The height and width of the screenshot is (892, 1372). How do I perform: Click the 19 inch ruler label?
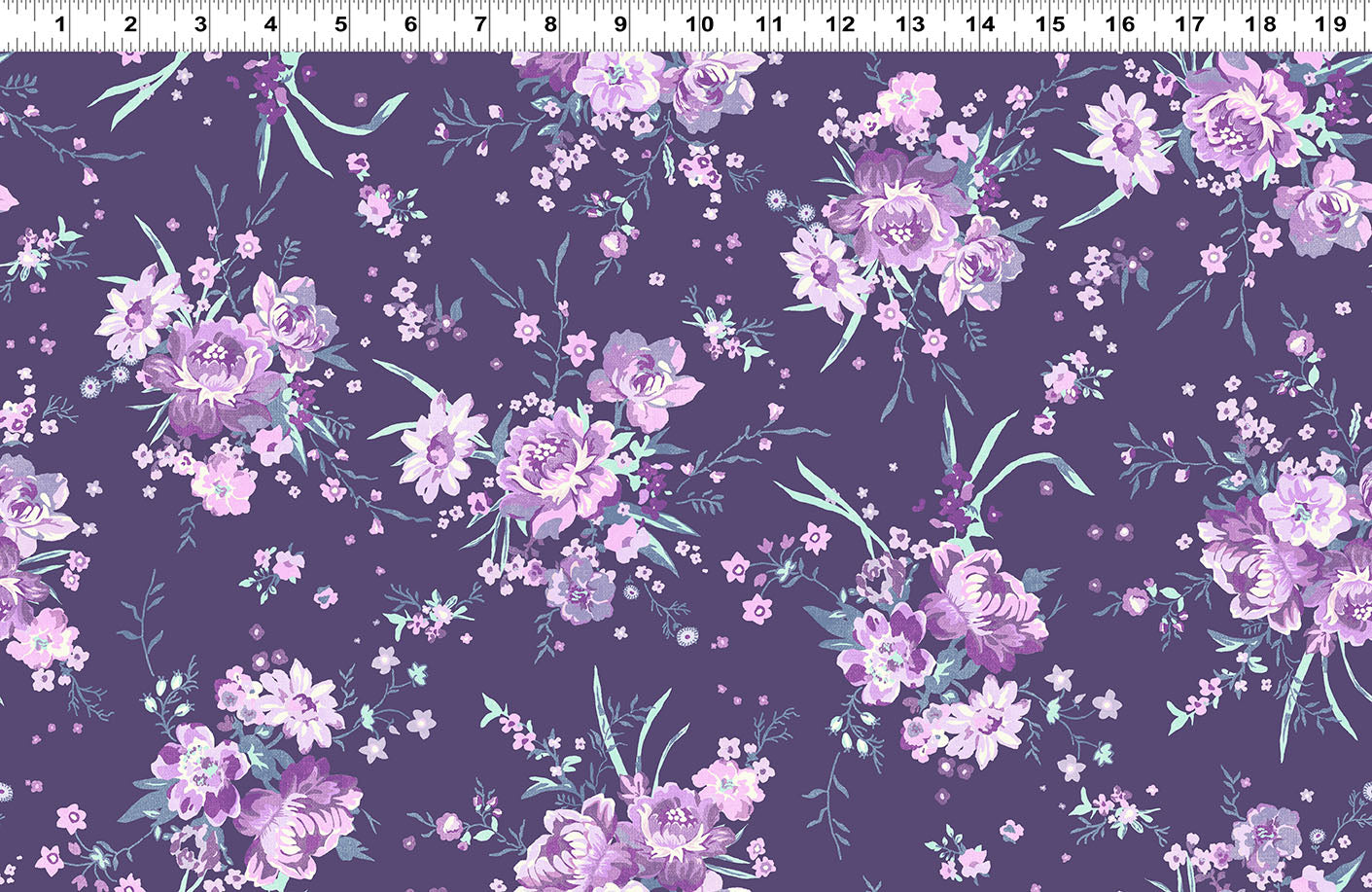pyautogui.click(x=1337, y=23)
